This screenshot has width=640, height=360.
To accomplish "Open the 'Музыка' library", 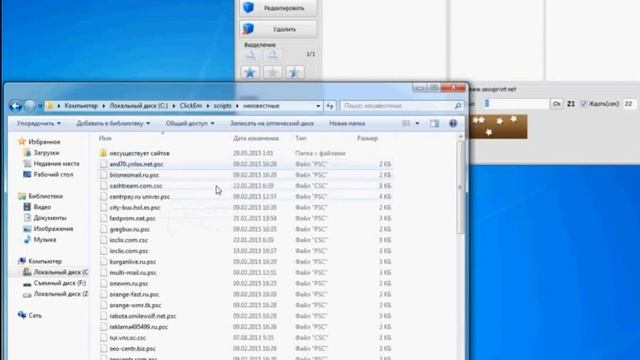I will (x=44, y=240).
